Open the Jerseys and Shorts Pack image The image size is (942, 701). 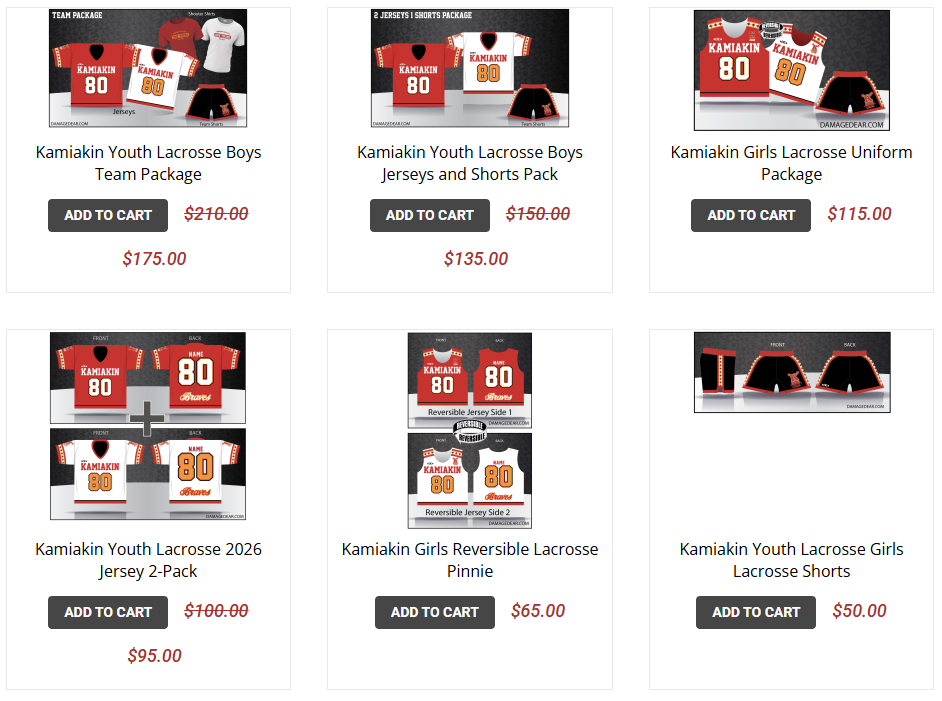(470, 68)
